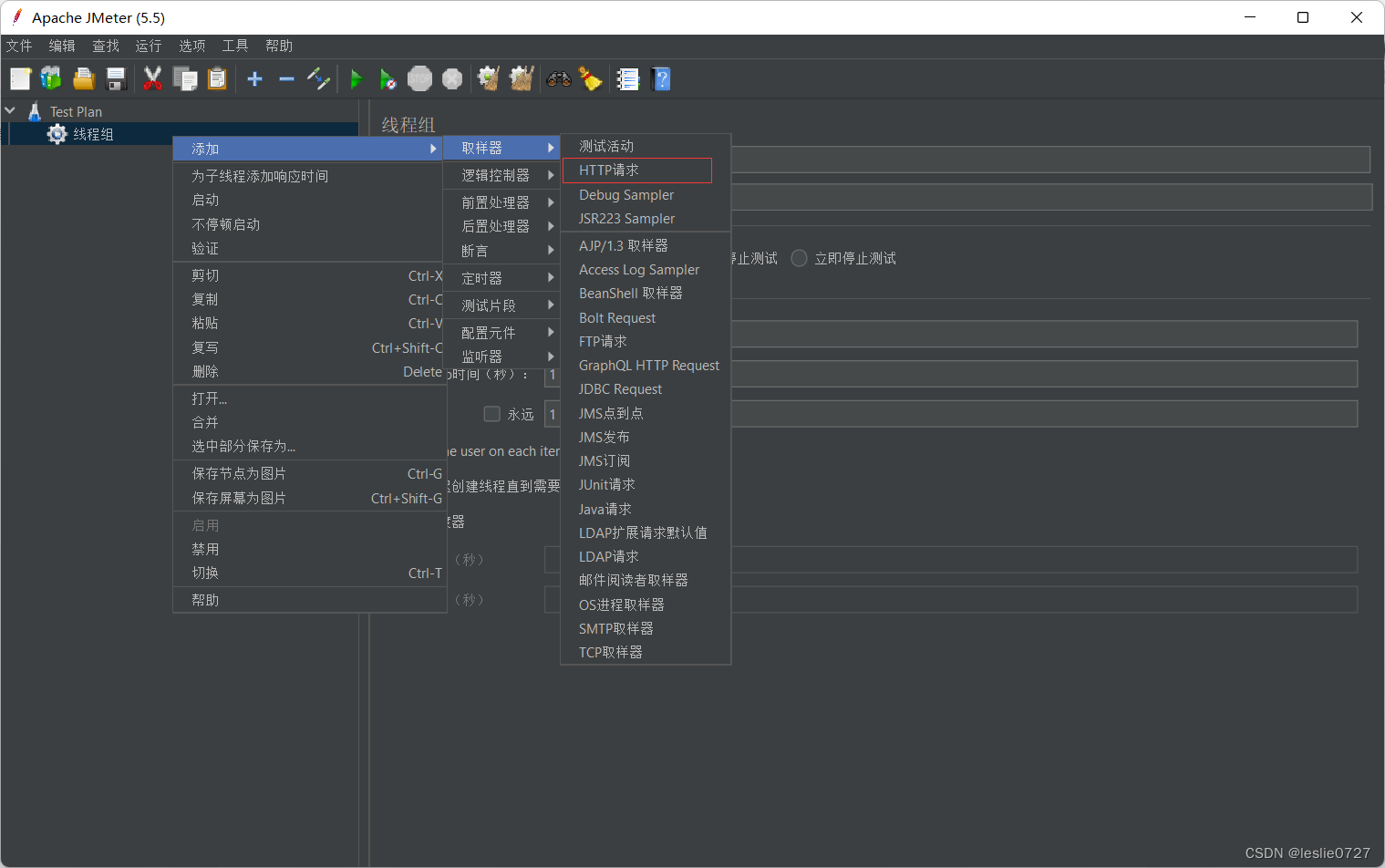The height and width of the screenshot is (868, 1385).
Task: Click the Cut scissors icon
Action: pos(152,79)
